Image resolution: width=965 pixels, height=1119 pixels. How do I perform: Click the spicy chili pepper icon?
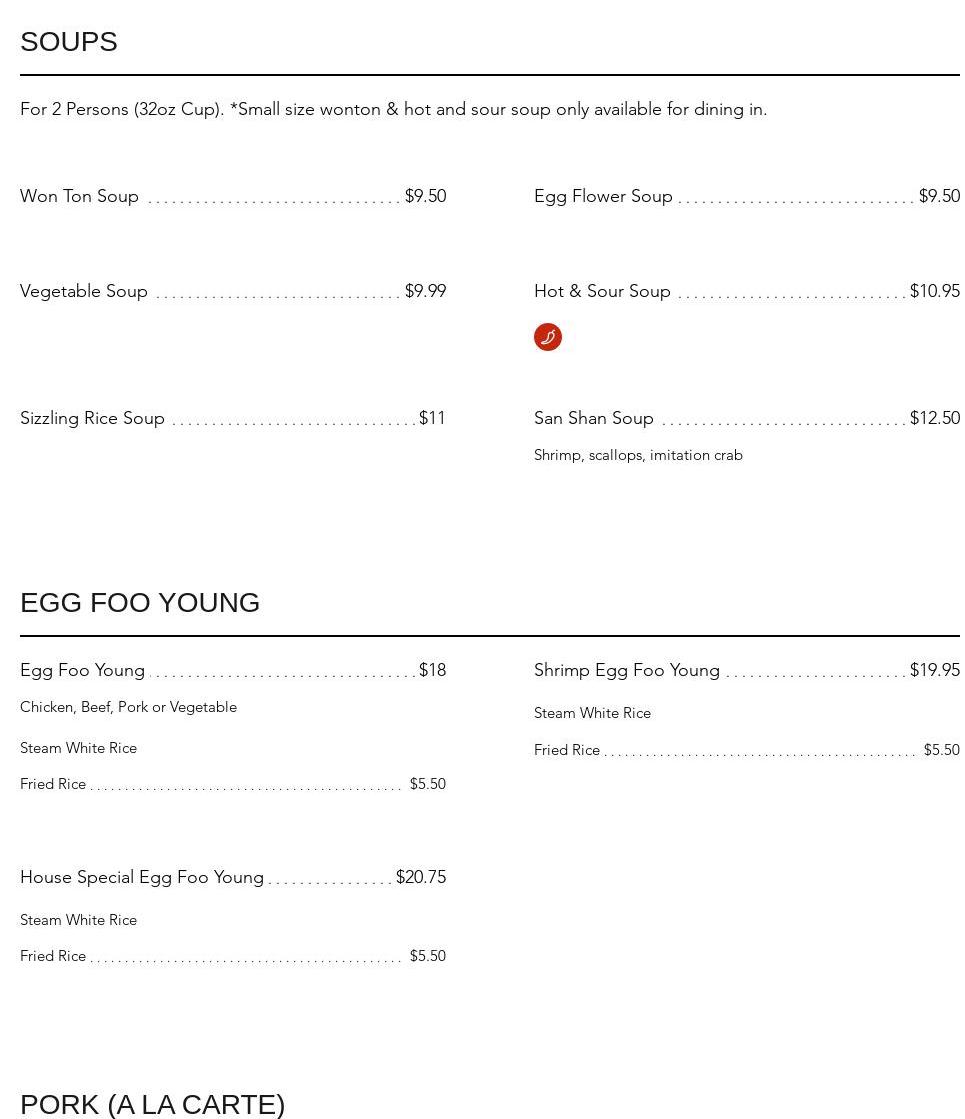547,337
